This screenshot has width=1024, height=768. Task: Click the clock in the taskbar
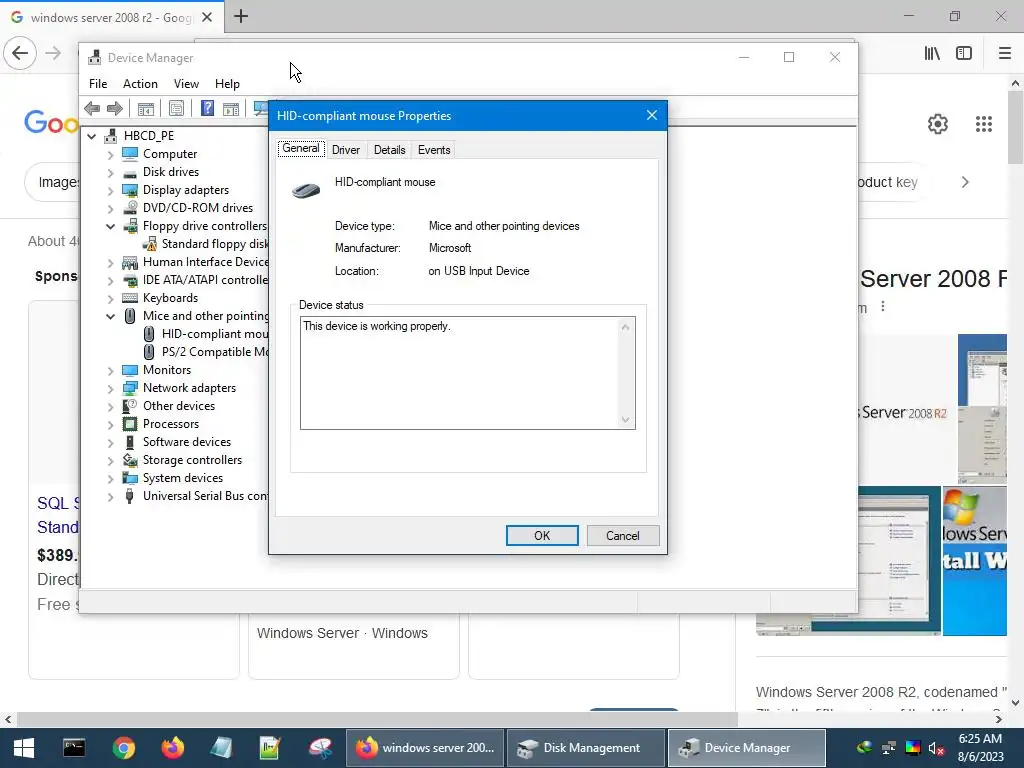pyautogui.click(x=980, y=748)
